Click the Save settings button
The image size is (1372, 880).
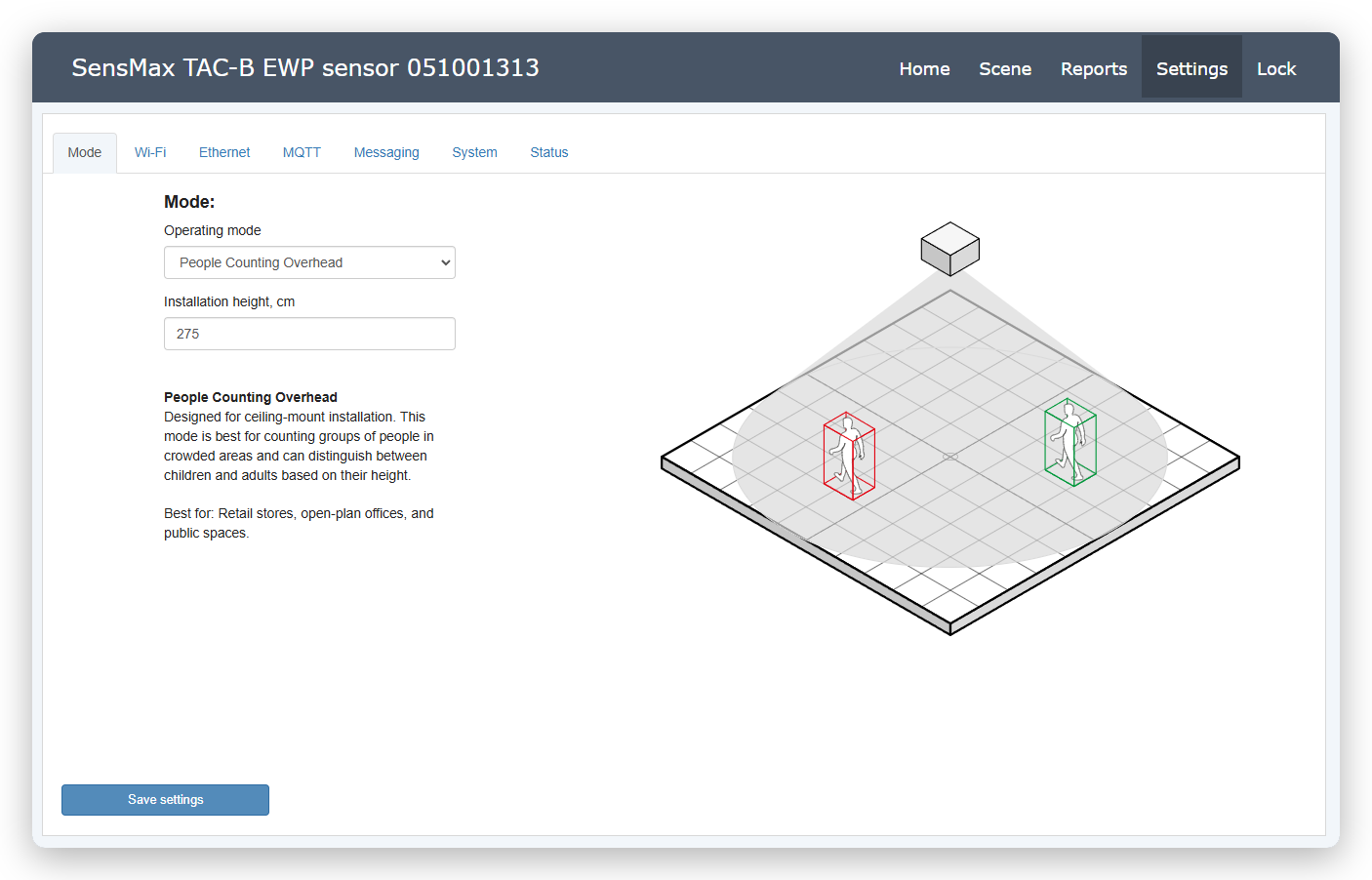click(x=165, y=800)
